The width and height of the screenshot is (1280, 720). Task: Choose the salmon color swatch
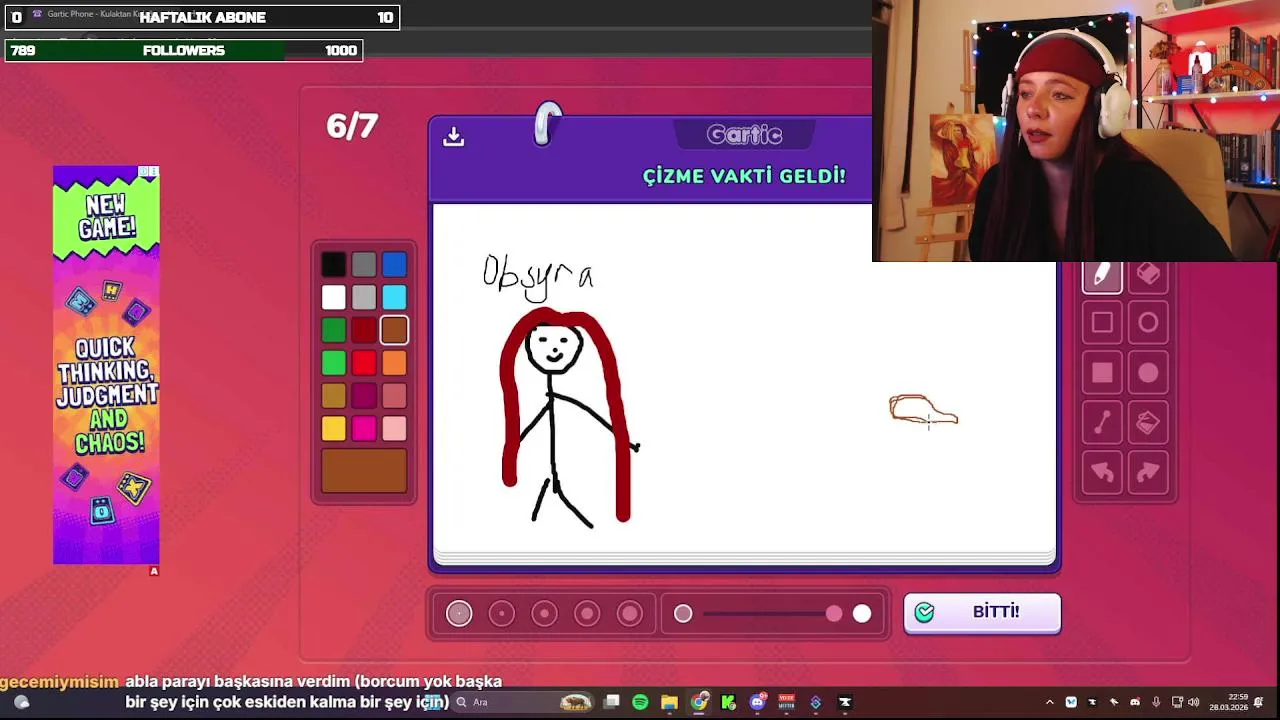tap(394, 396)
